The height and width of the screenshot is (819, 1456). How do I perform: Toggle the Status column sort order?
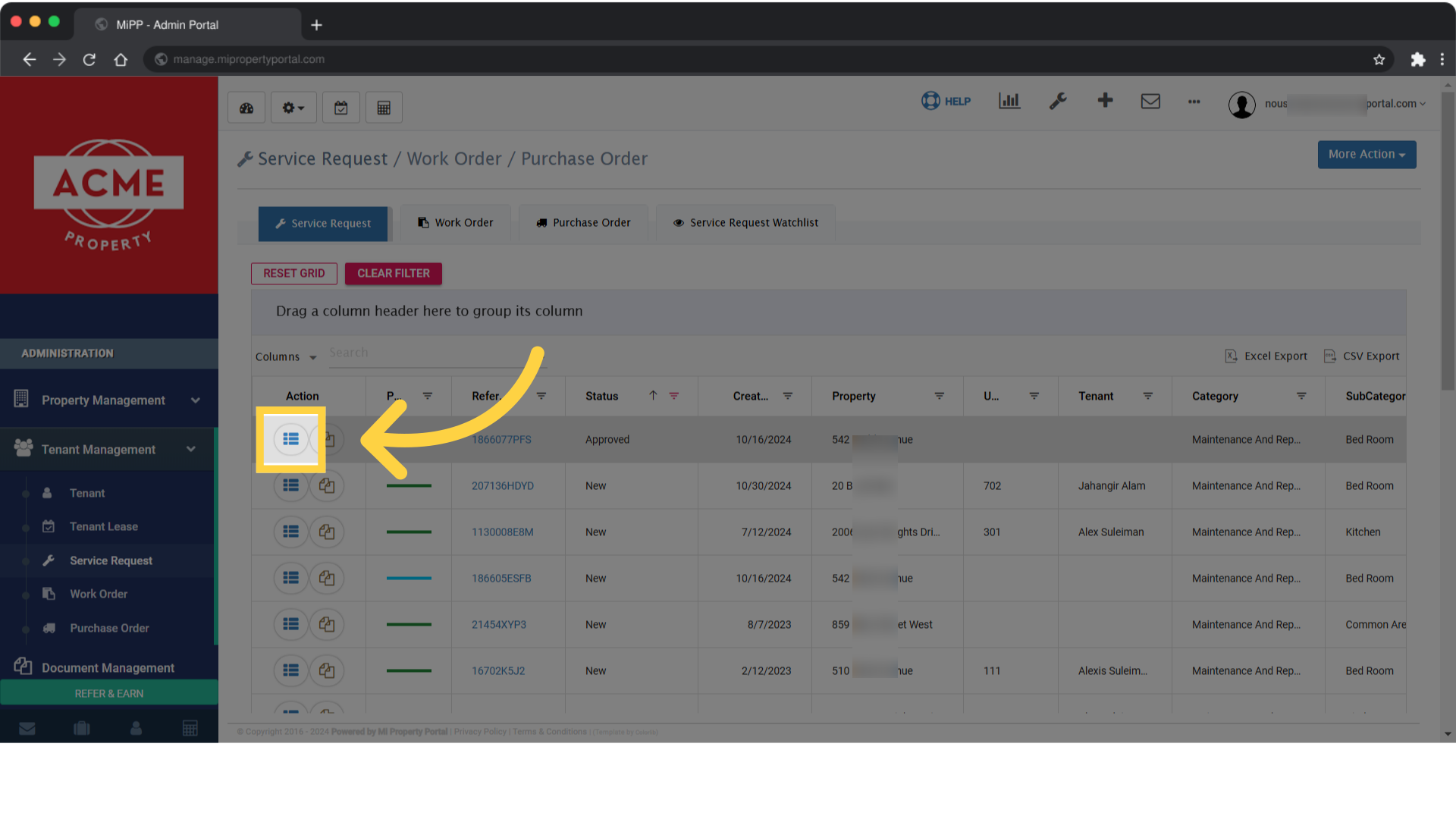tap(652, 395)
